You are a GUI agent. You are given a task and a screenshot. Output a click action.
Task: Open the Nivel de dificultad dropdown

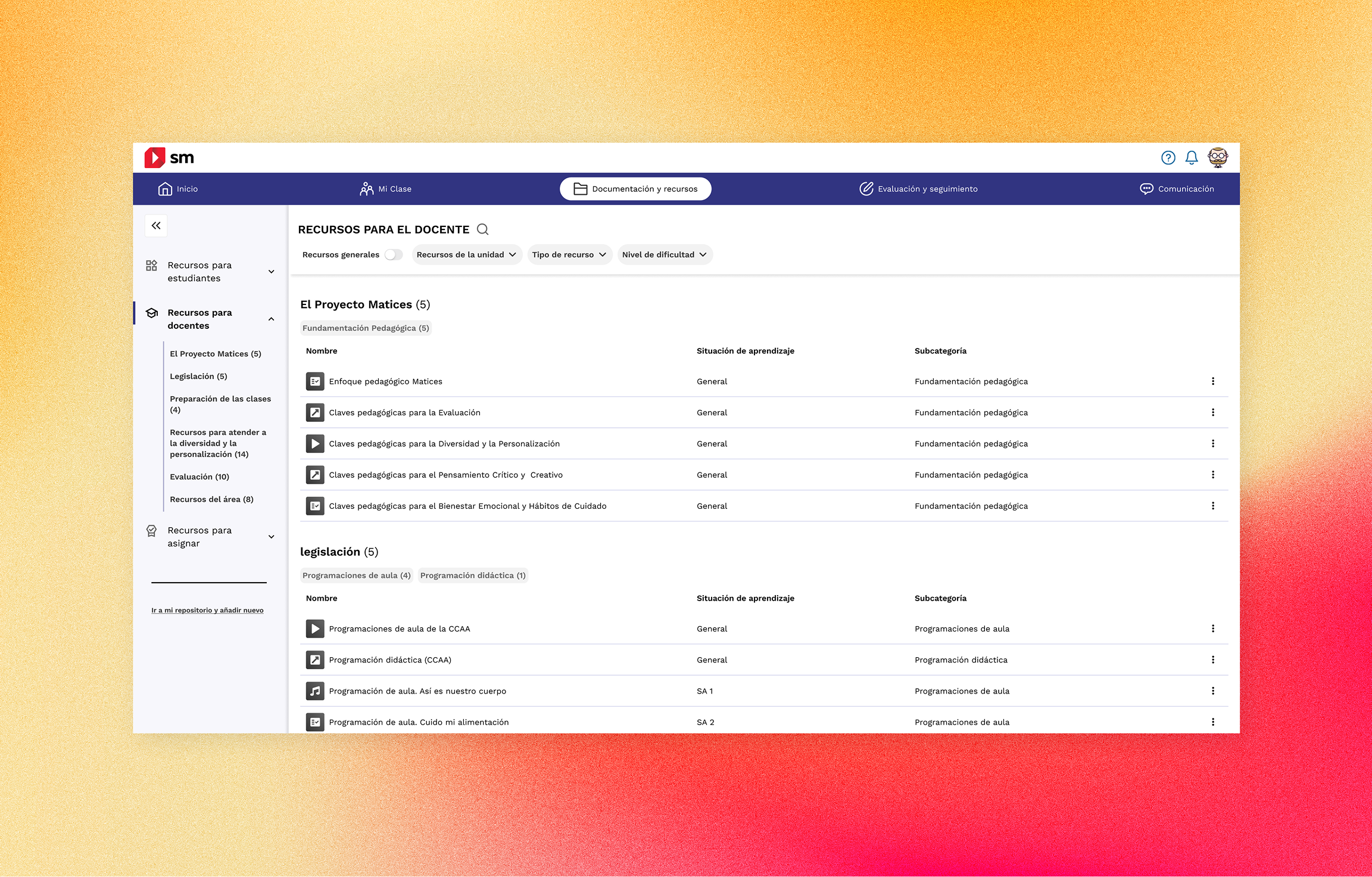tap(664, 254)
